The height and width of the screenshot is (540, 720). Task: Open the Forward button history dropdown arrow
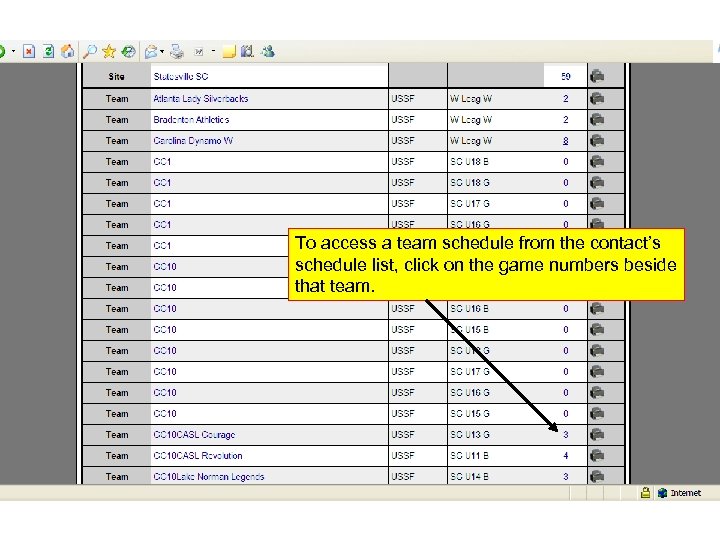coord(13,51)
